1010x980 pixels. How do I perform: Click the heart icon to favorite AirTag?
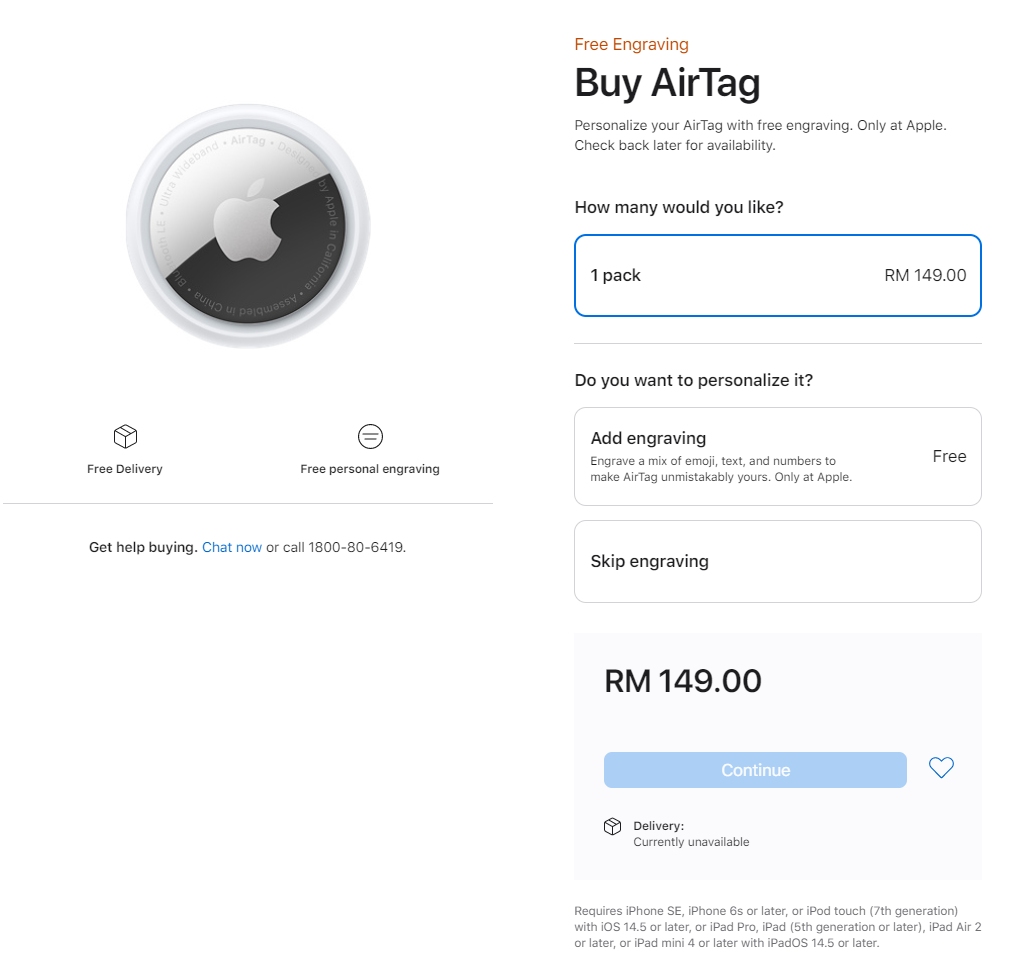pos(940,768)
